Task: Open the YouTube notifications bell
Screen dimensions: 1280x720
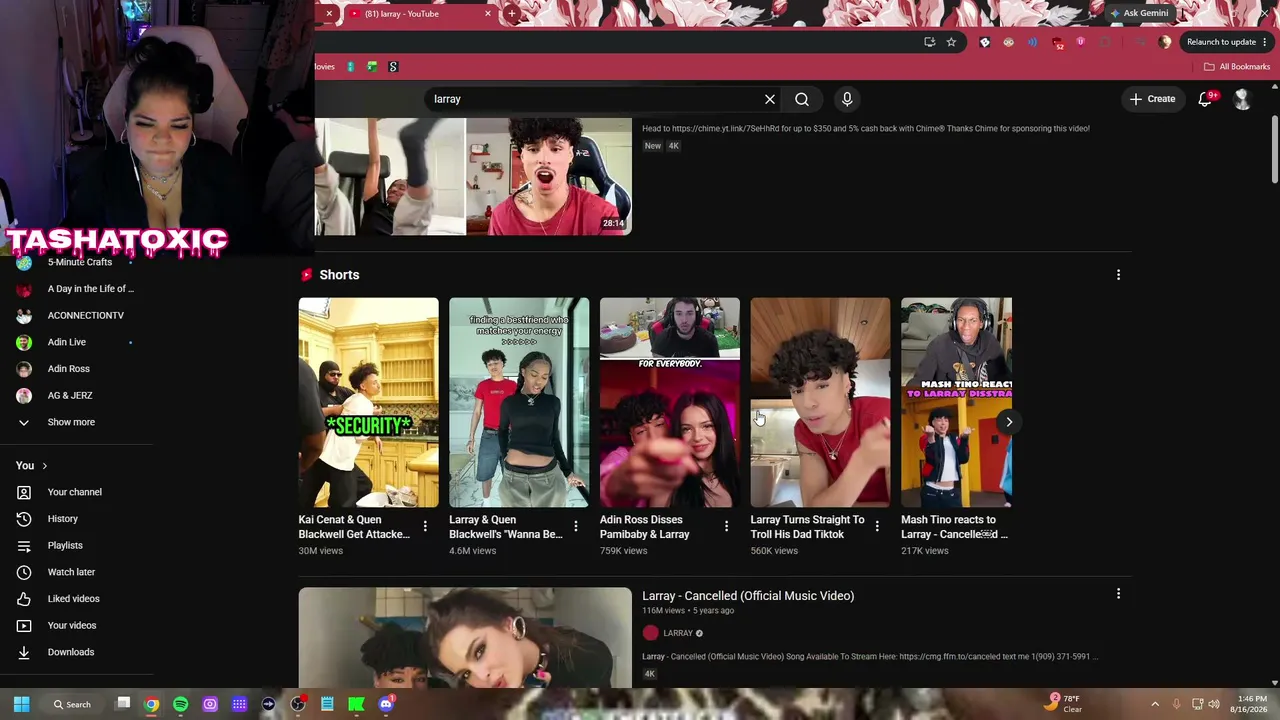Action: tap(1205, 99)
